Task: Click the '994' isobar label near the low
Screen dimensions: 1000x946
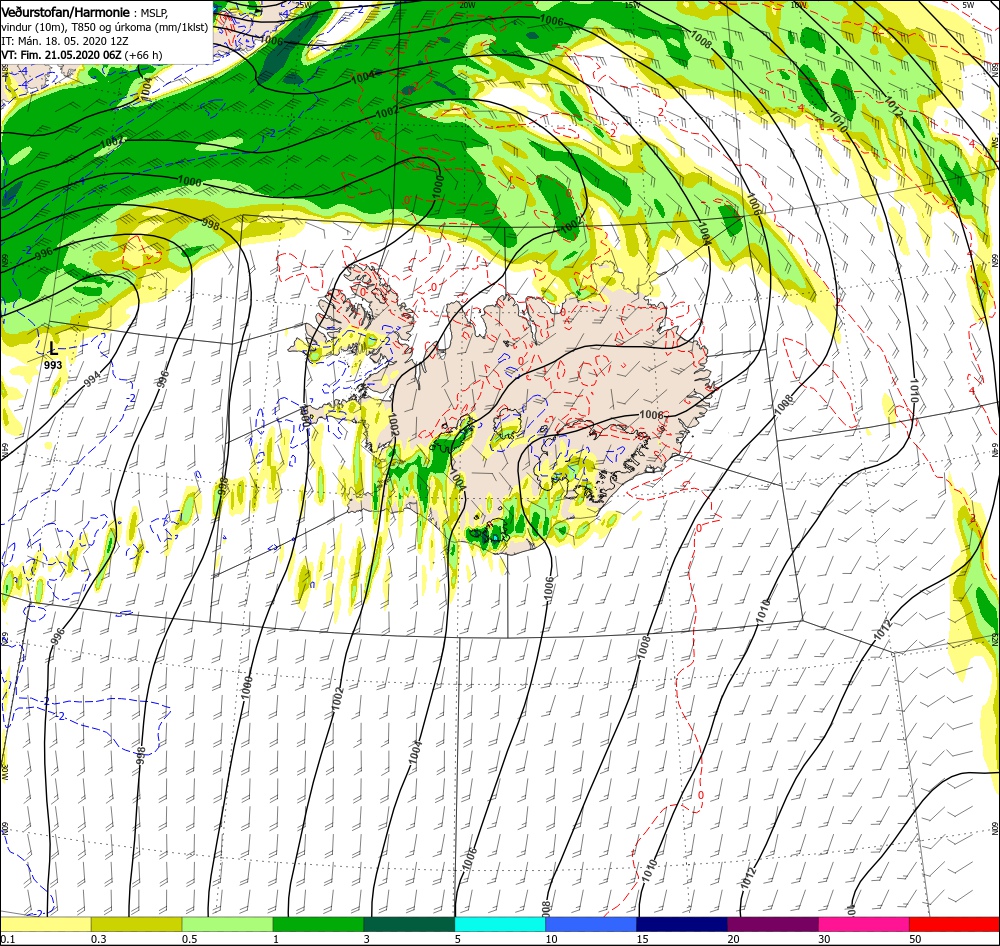Action: (92, 379)
